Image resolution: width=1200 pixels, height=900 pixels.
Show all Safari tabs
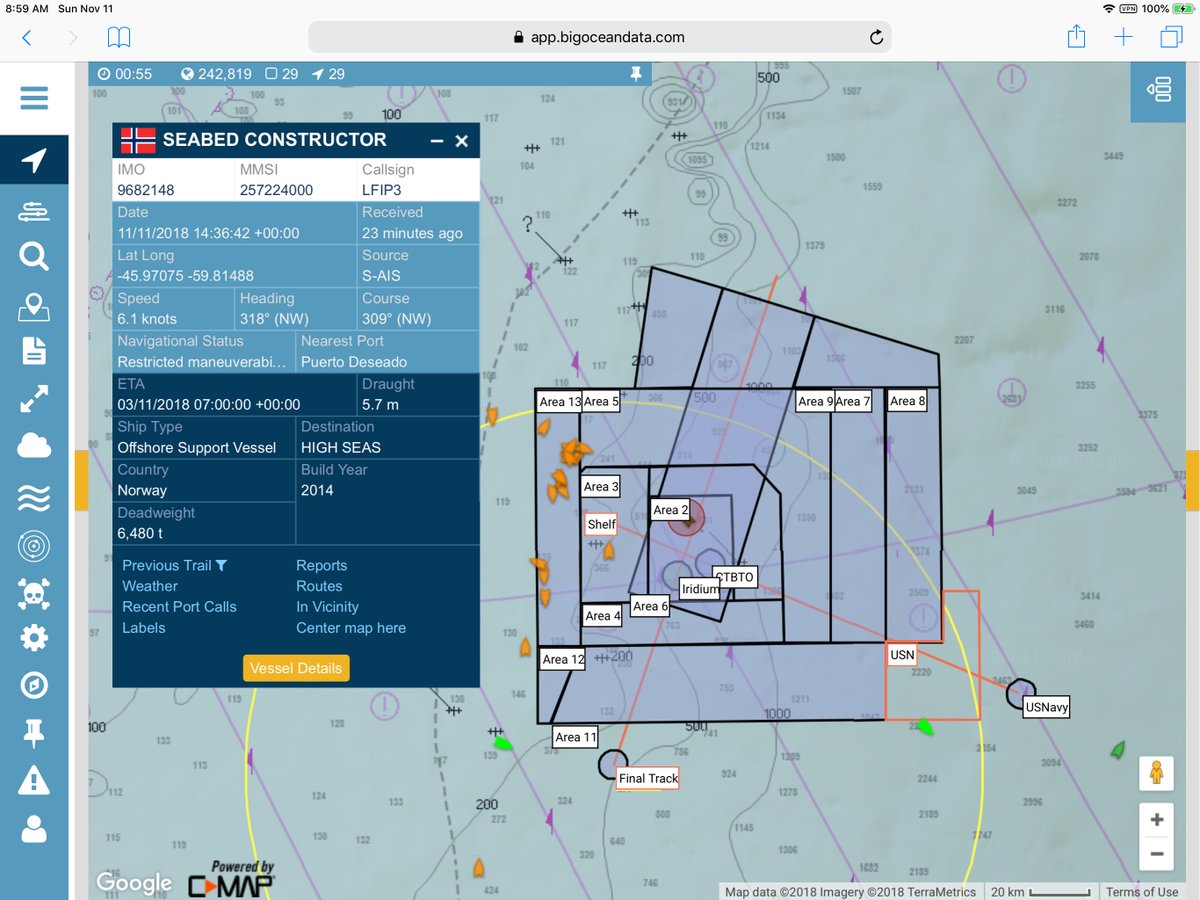[x=1170, y=37]
